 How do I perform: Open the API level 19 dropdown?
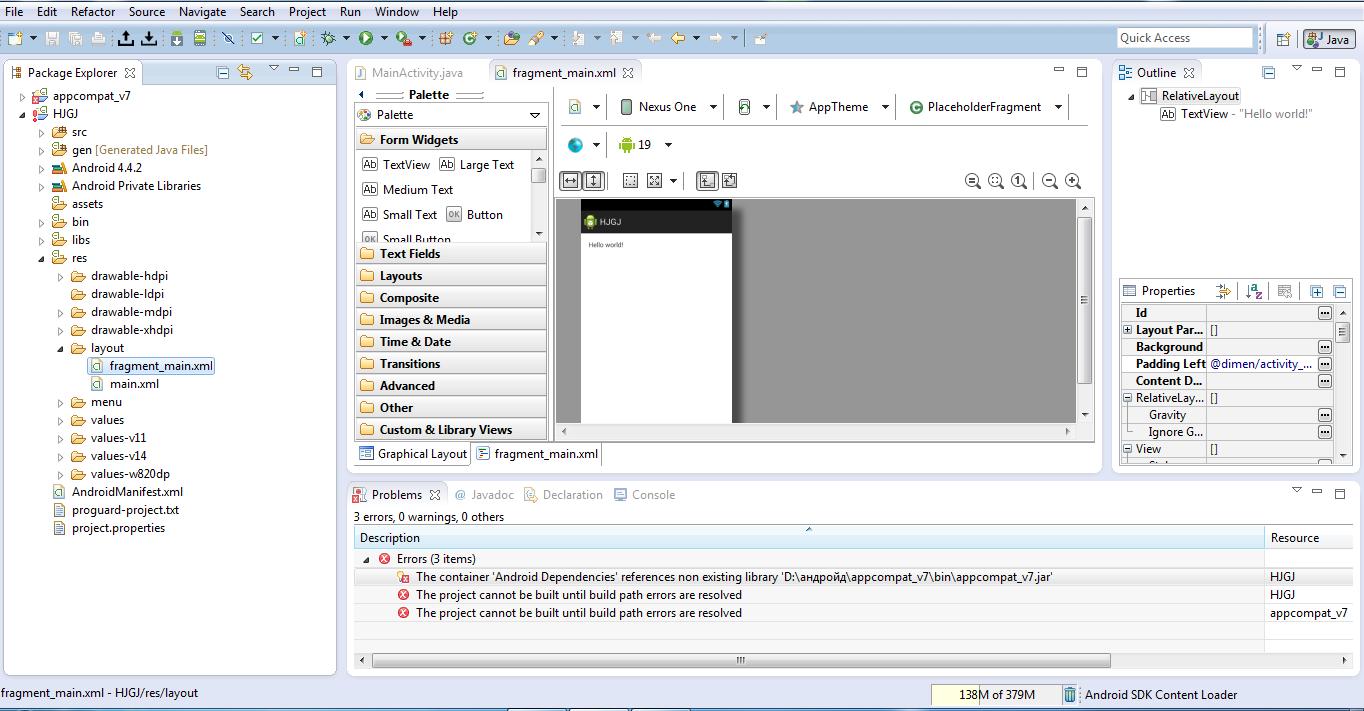(645, 145)
